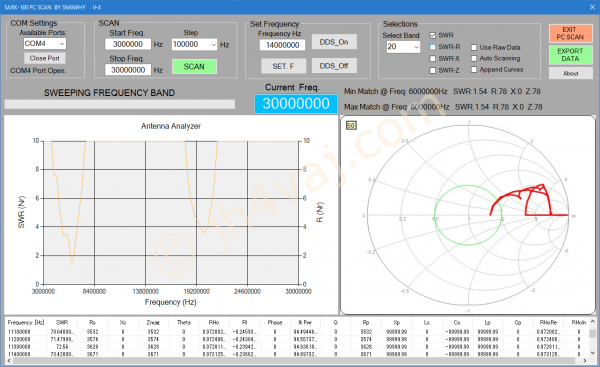Close the SARK-100 PC Scan window
The width and height of the screenshot is (600, 367).
tap(592, 7)
